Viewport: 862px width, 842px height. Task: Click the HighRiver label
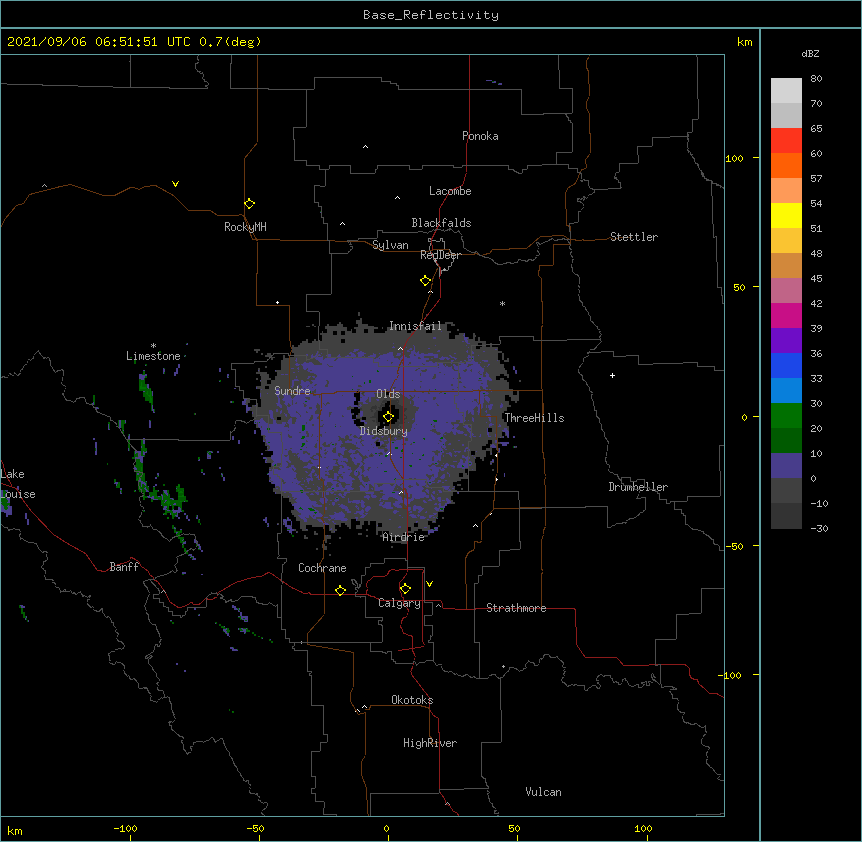click(x=430, y=743)
